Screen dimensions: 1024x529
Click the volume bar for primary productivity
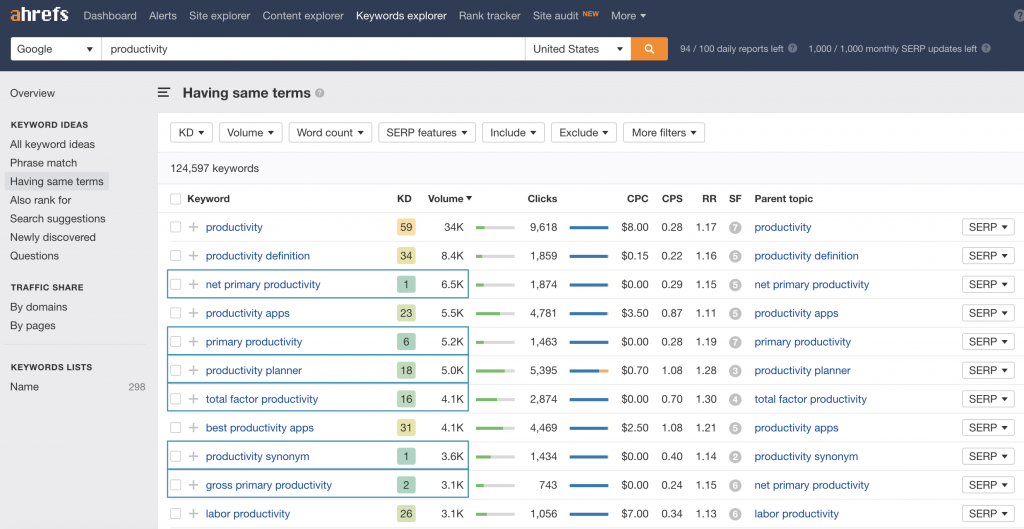(x=495, y=342)
